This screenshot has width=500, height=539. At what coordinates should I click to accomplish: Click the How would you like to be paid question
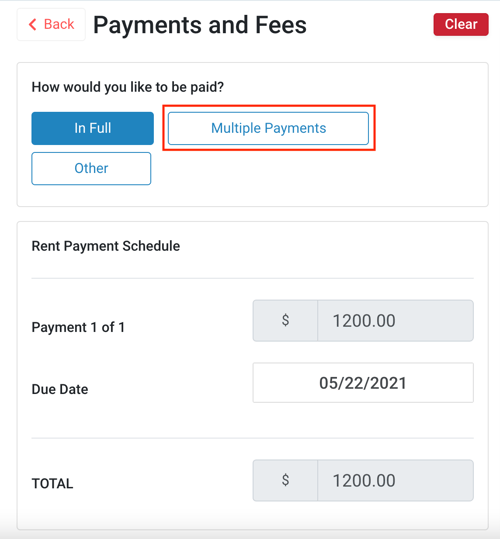click(127, 87)
